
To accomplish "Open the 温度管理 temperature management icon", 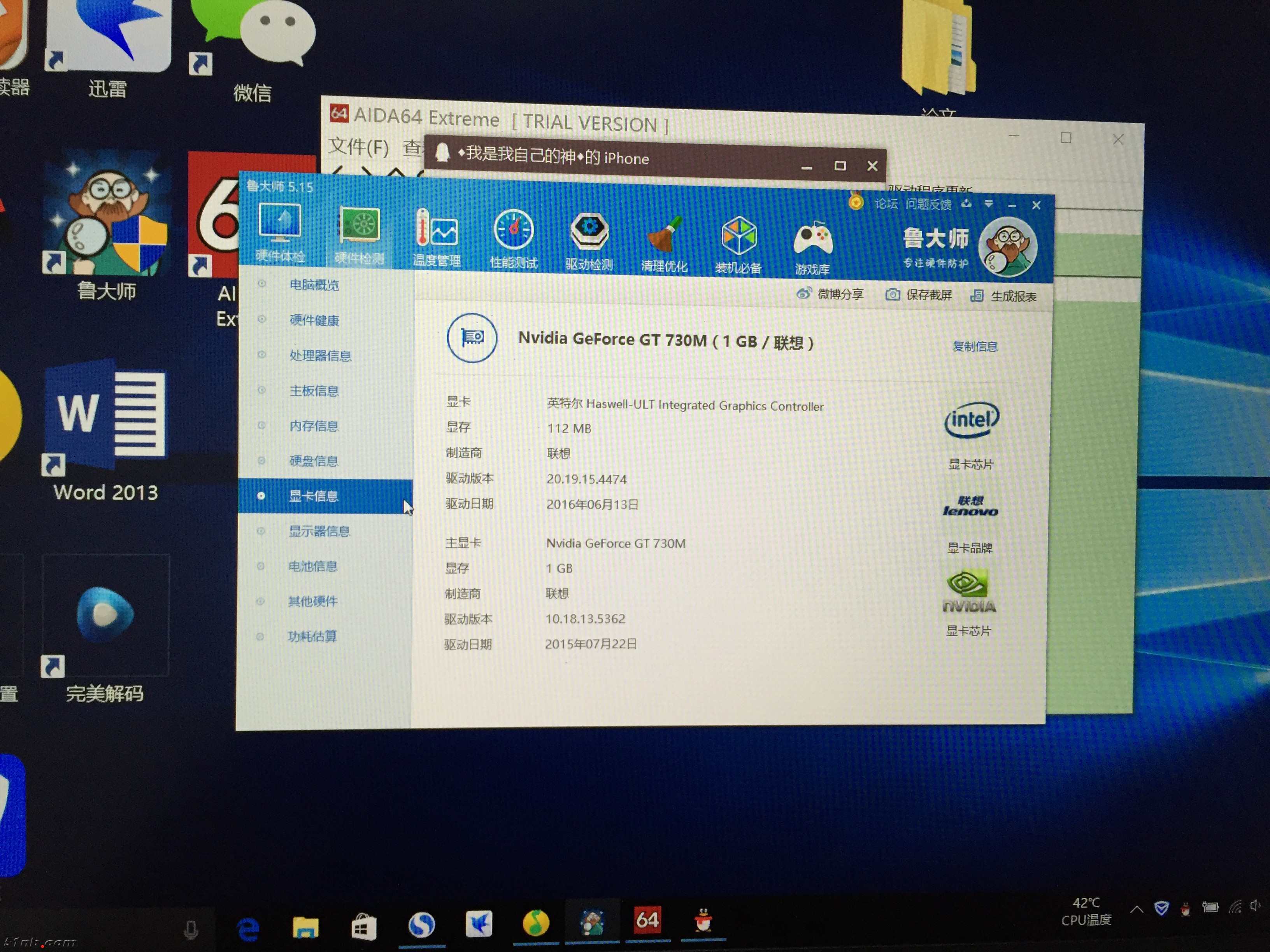I will (437, 238).
